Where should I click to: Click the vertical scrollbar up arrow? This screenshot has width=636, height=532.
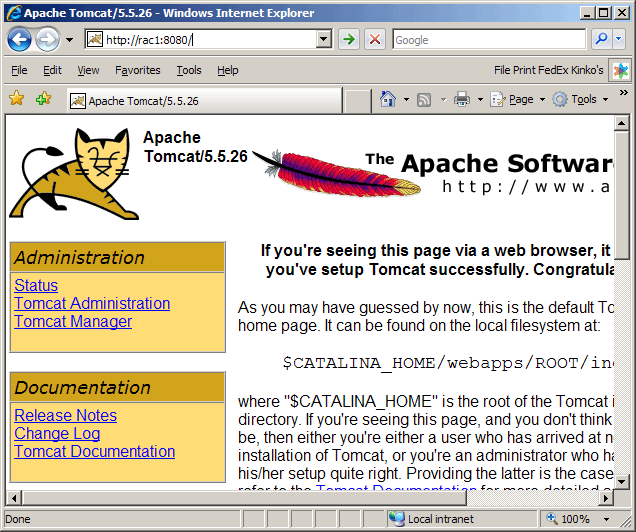pyautogui.click(x=621, y=123)
